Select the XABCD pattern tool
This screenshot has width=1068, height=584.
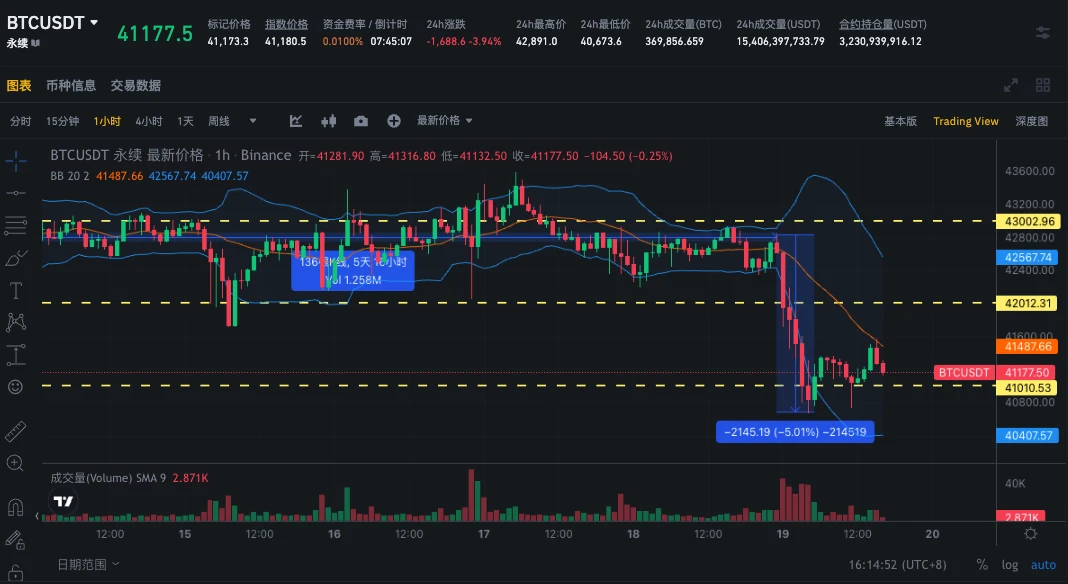pyautogui.click(x=15, y=321)
